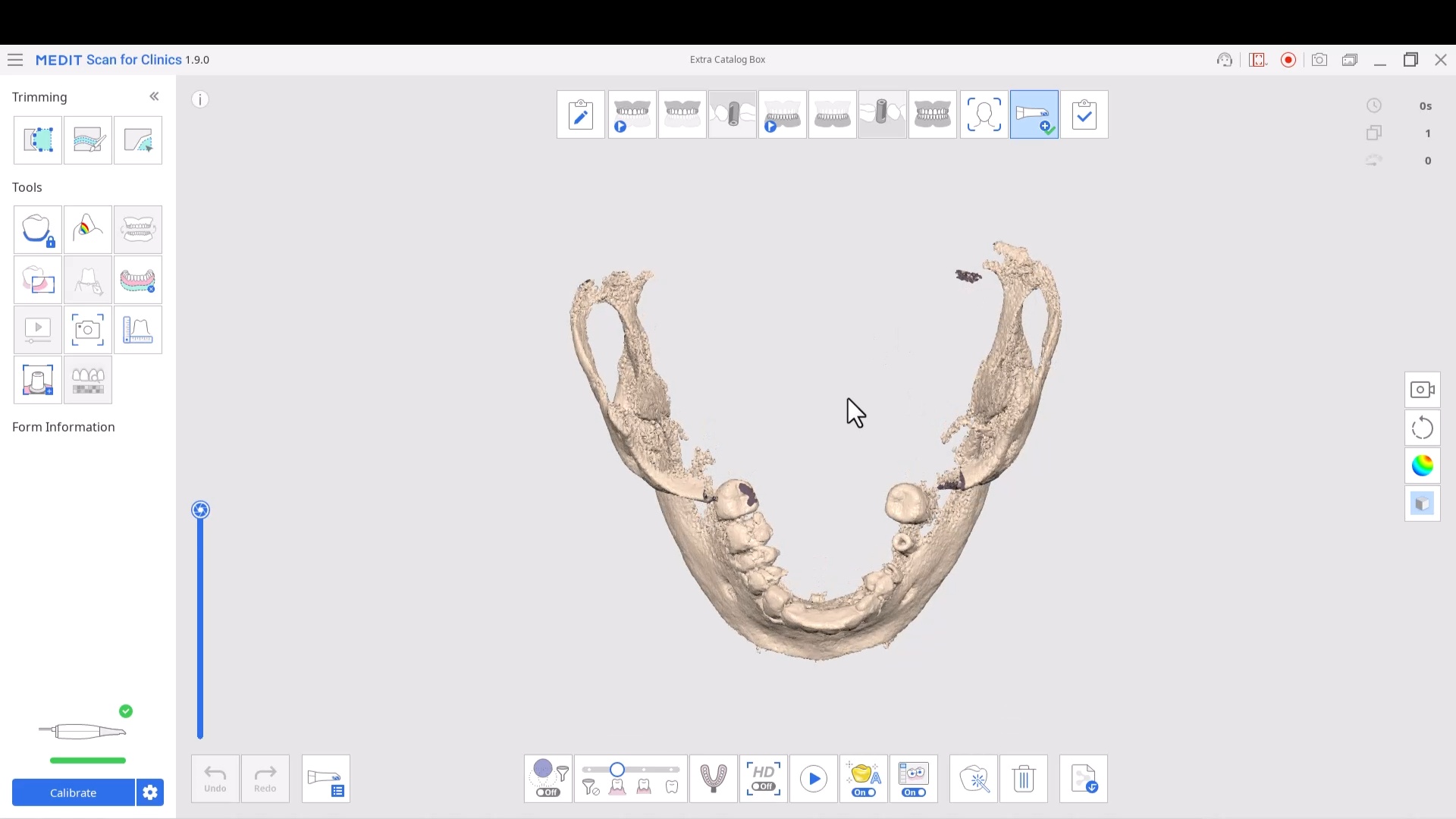Select the lasso trimming tool
Image resolution: width=1456 pixels, height=819 pixels.
[38, 140]
